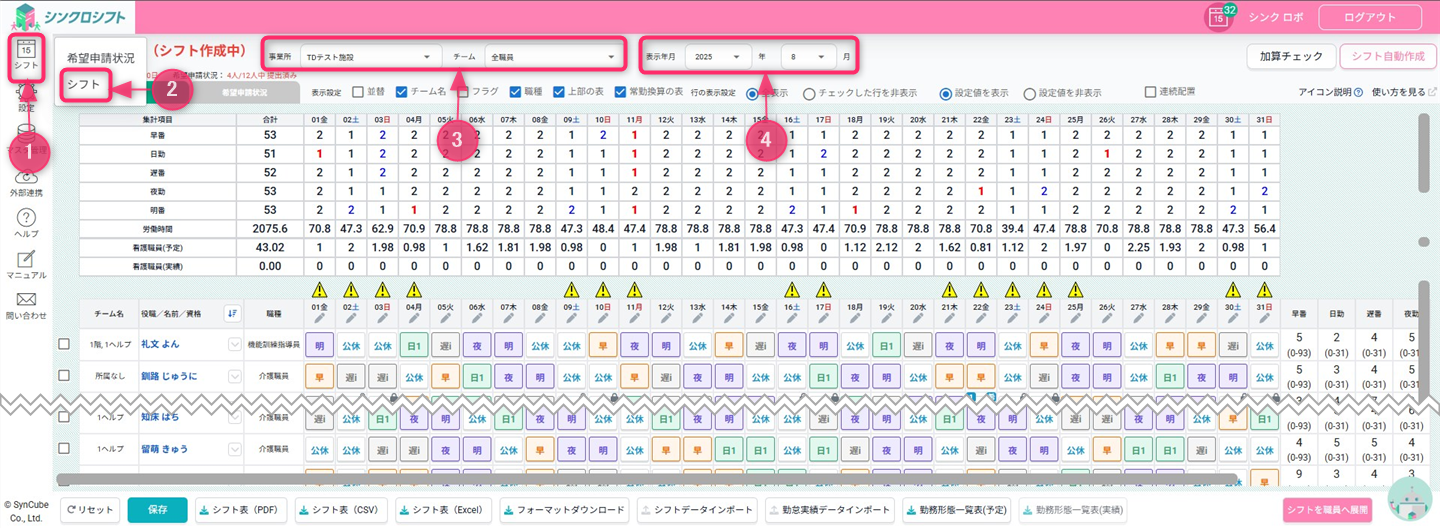Open the 事業所 dropdown showing TDテスト施設
The width and height of the screenshot is (1440, 528).
point(371,57)
